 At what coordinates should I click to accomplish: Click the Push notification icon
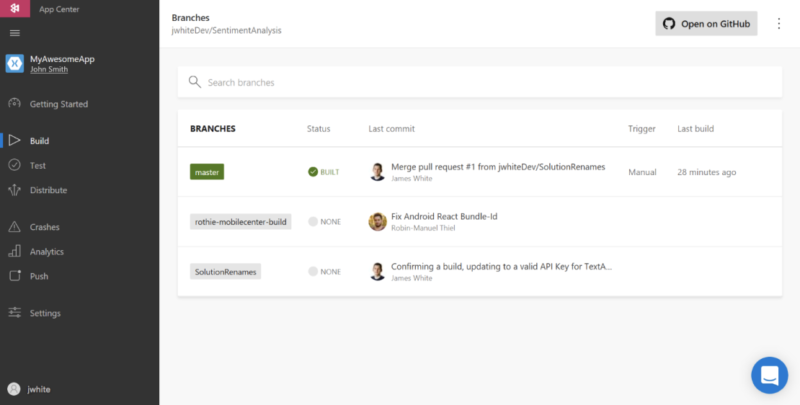[14, 276]
